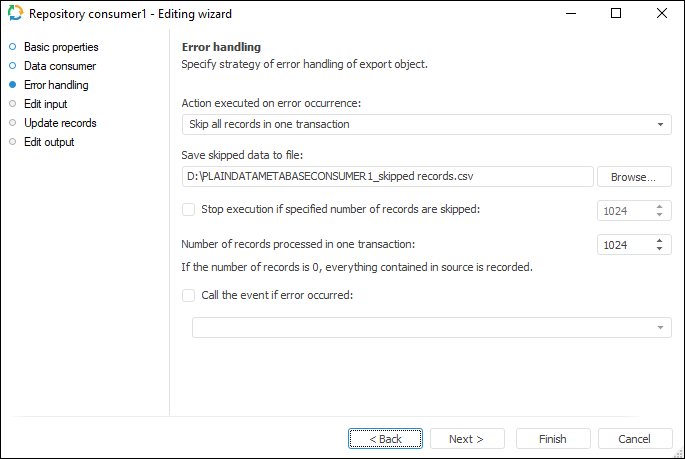Decrease records per transaction value

[x=660, y=249]
